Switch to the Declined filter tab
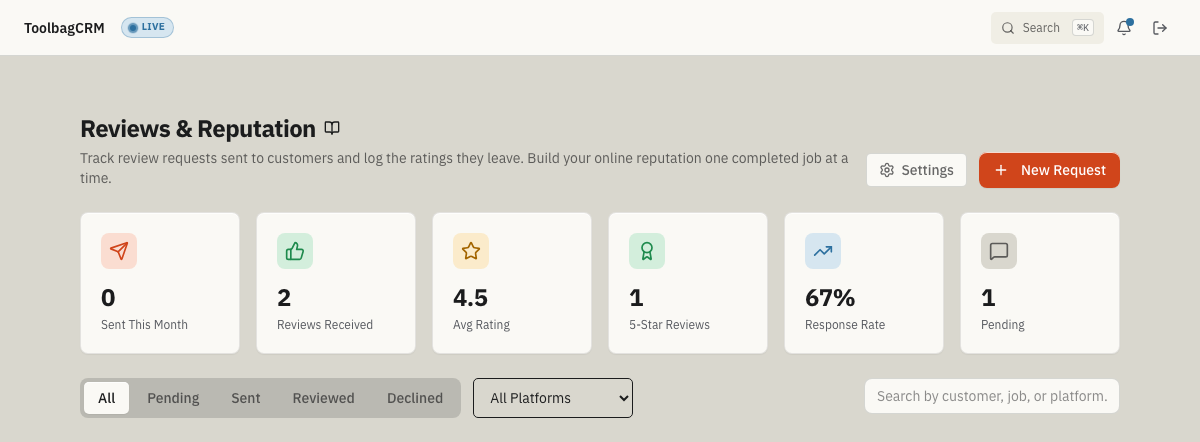 pos(415,398)
